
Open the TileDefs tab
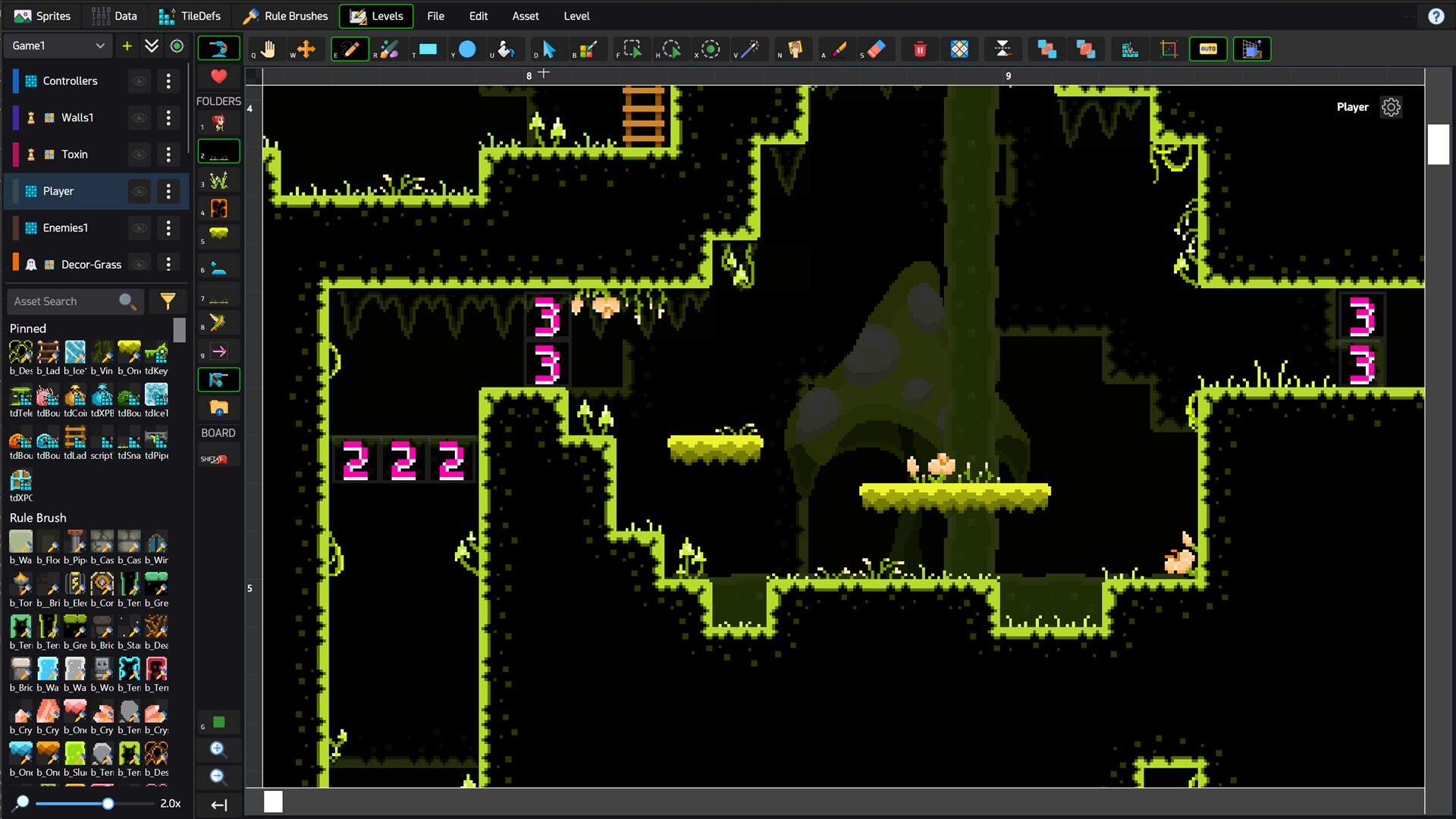point(190,16)
